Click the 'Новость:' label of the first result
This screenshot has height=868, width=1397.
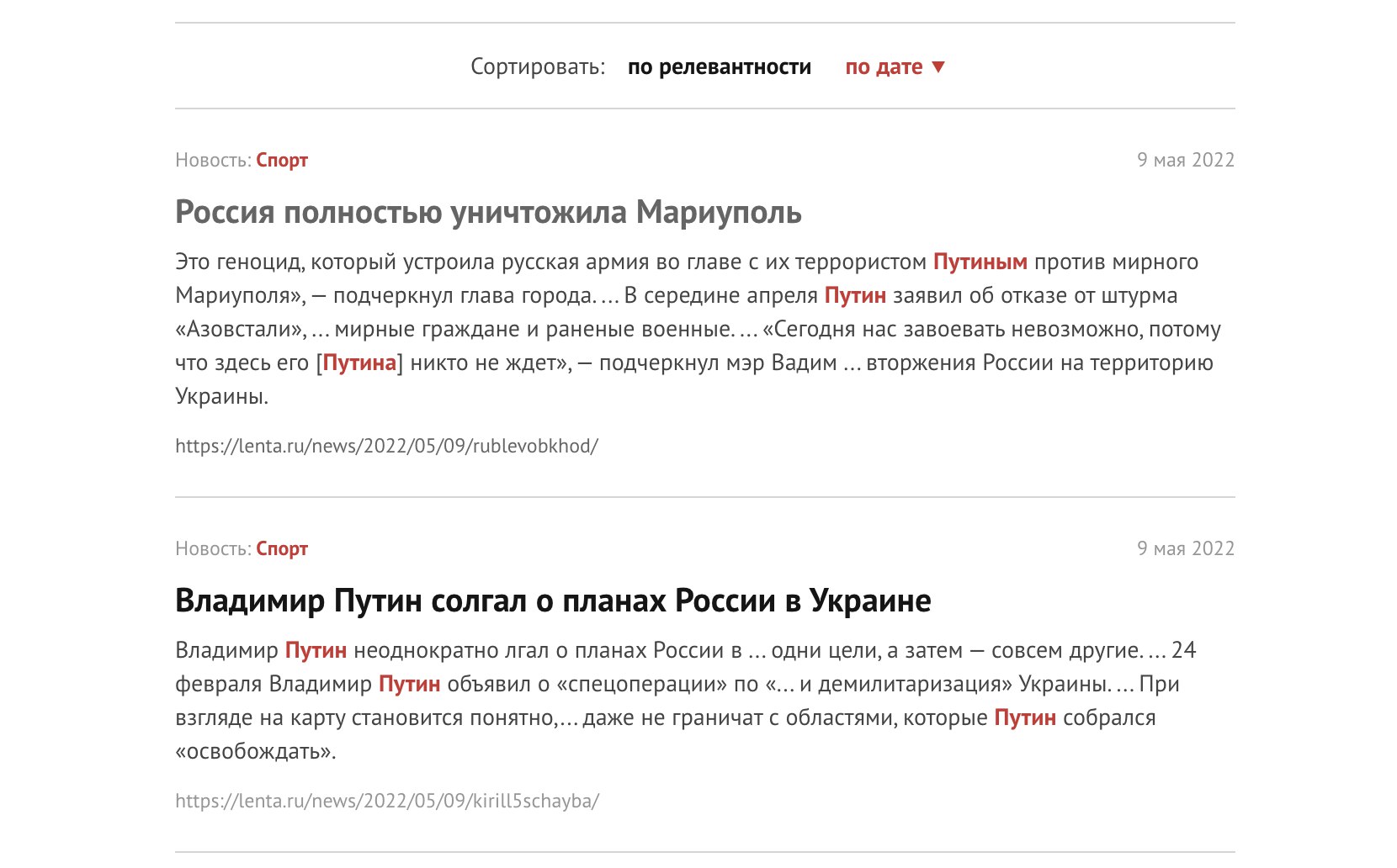(x=212, y=160)
